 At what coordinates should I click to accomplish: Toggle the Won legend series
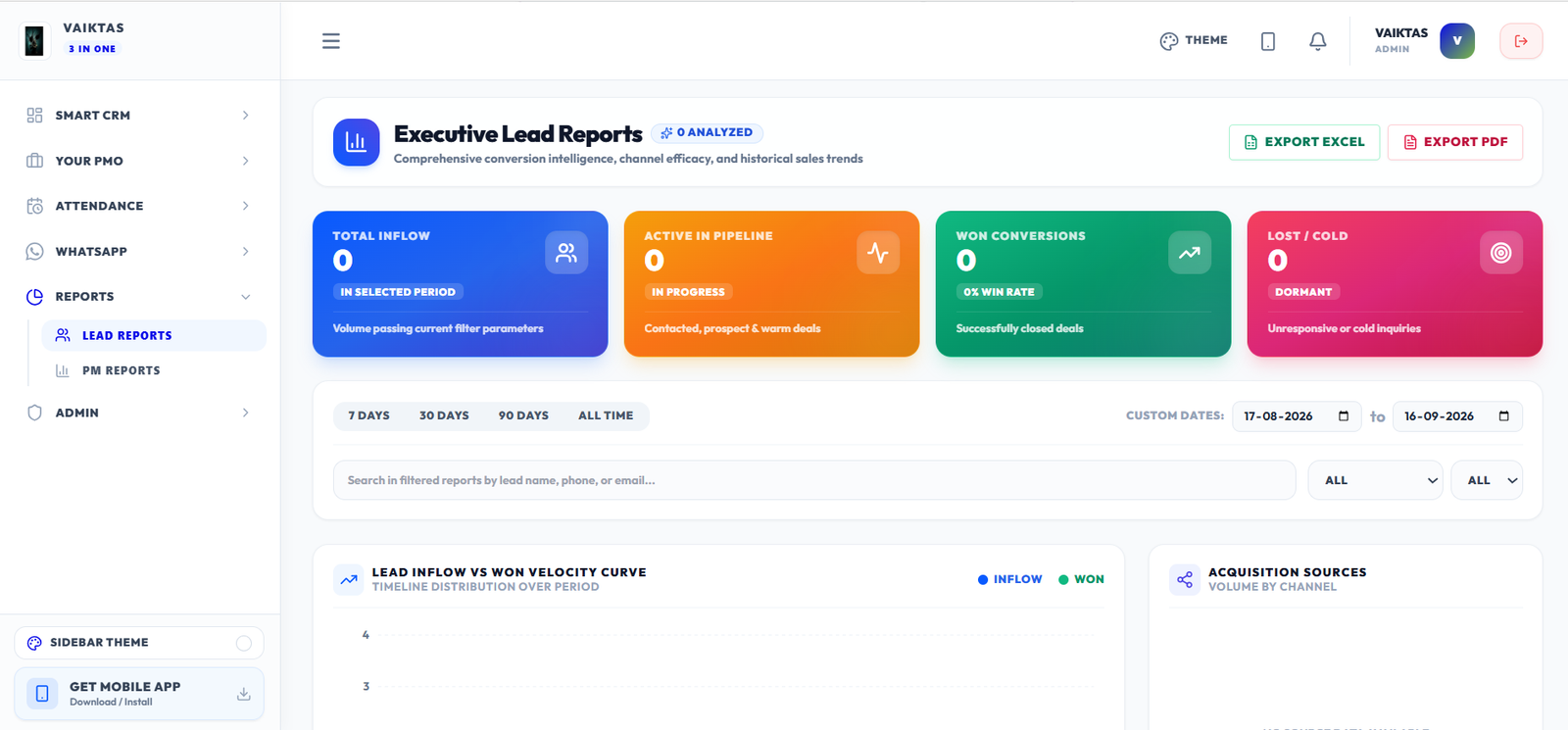(x=1081, y=579)
